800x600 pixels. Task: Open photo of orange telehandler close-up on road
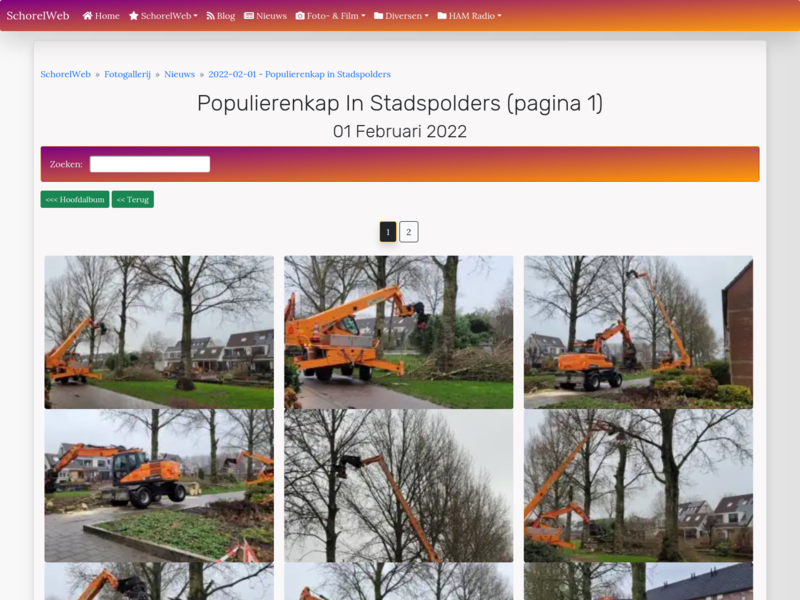point(398,332)
